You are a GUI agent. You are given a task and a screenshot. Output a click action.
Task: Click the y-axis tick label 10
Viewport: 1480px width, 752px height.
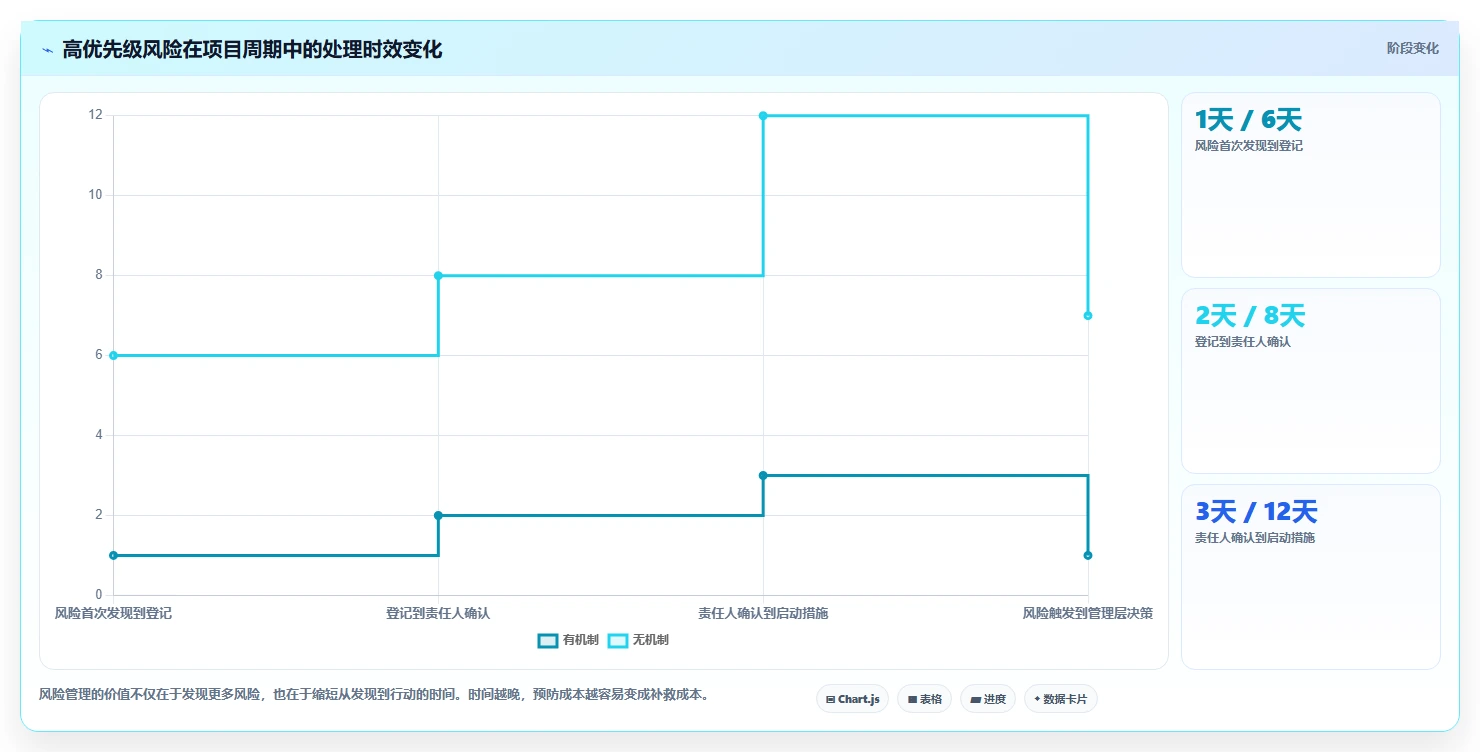pyautogui.click(x=96, y=195)
